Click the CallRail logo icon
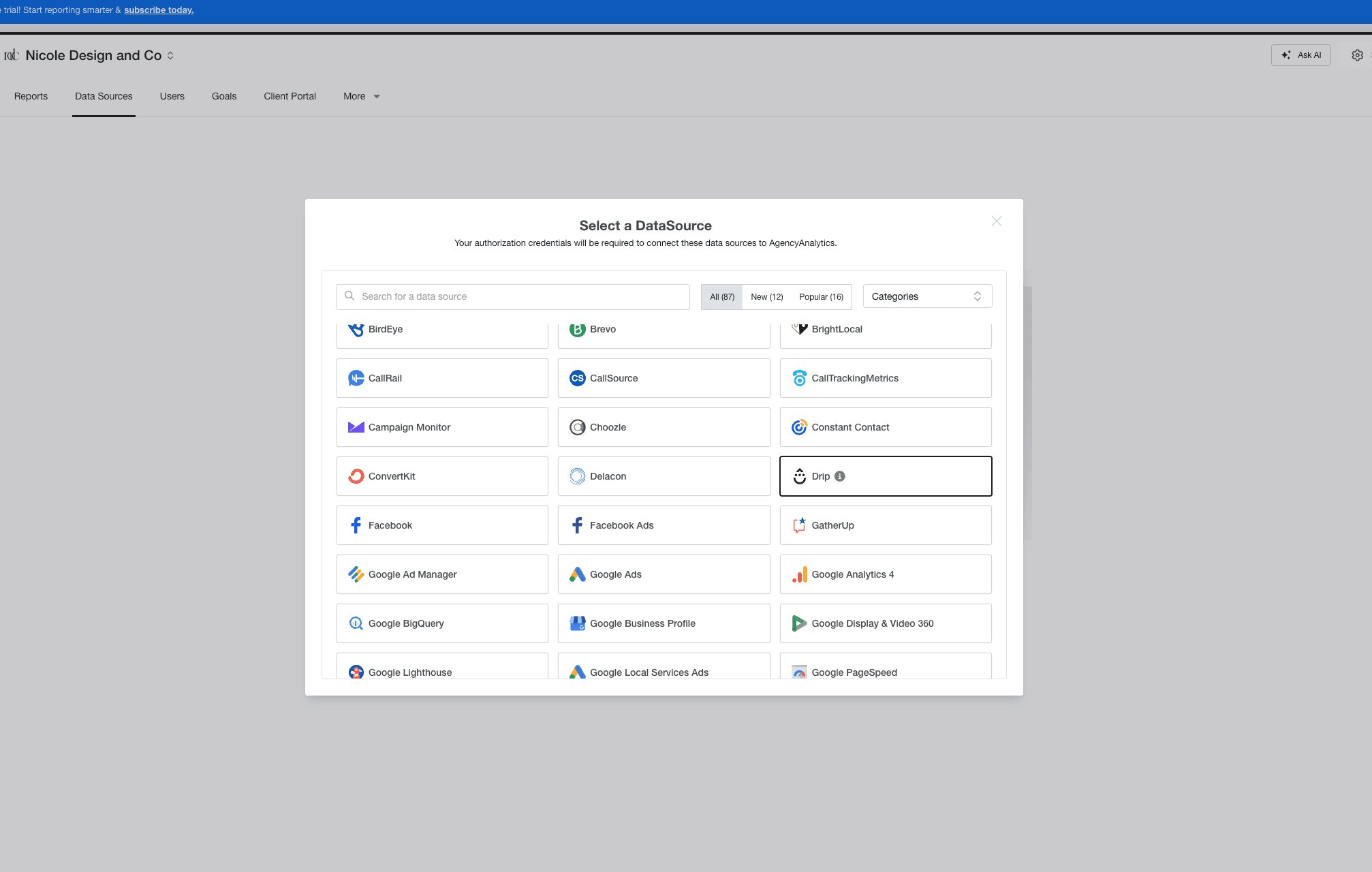 click(356, 378)
